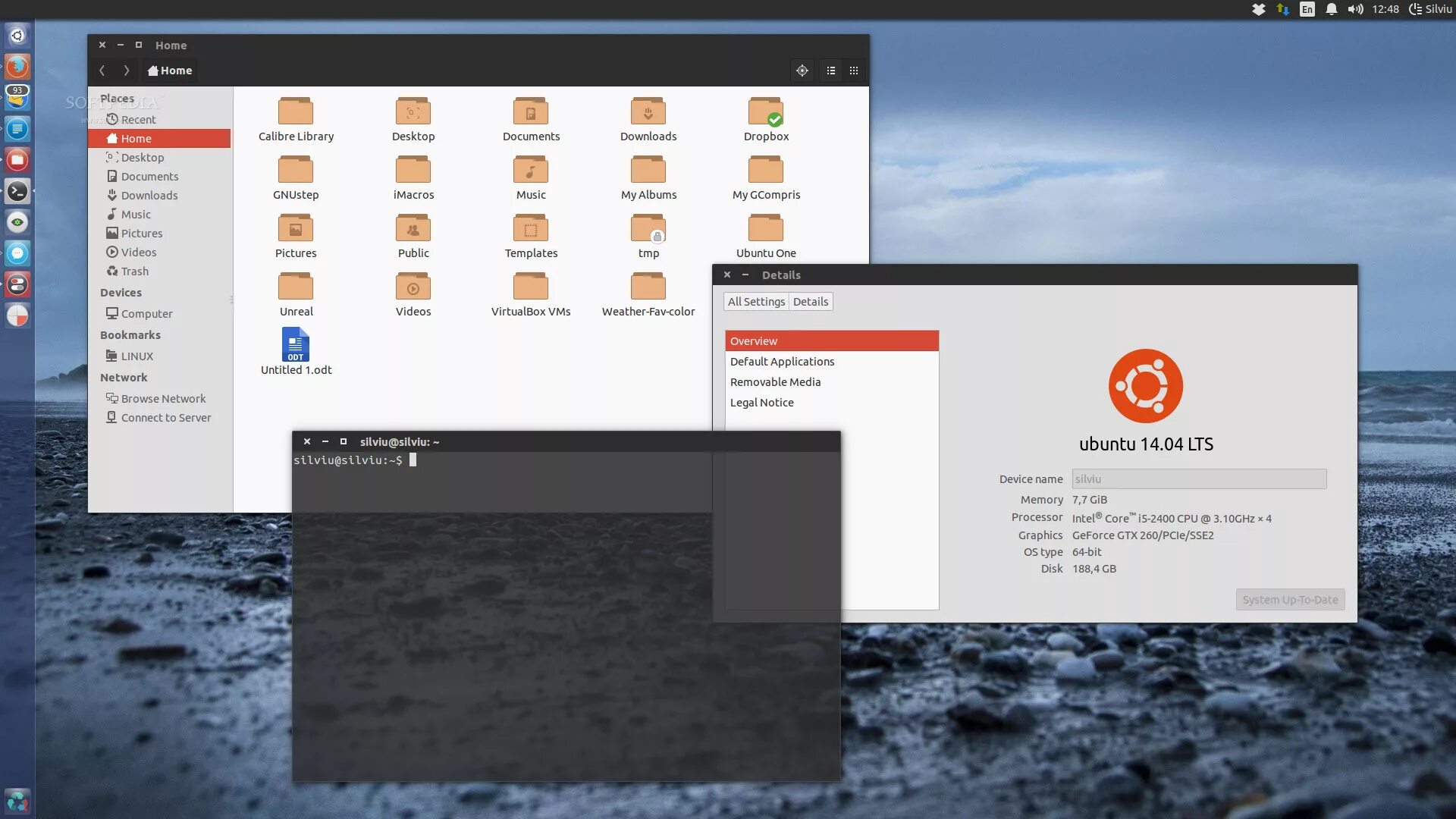
Task: Switch Files to list view
Action: click(x=831, y=71)
